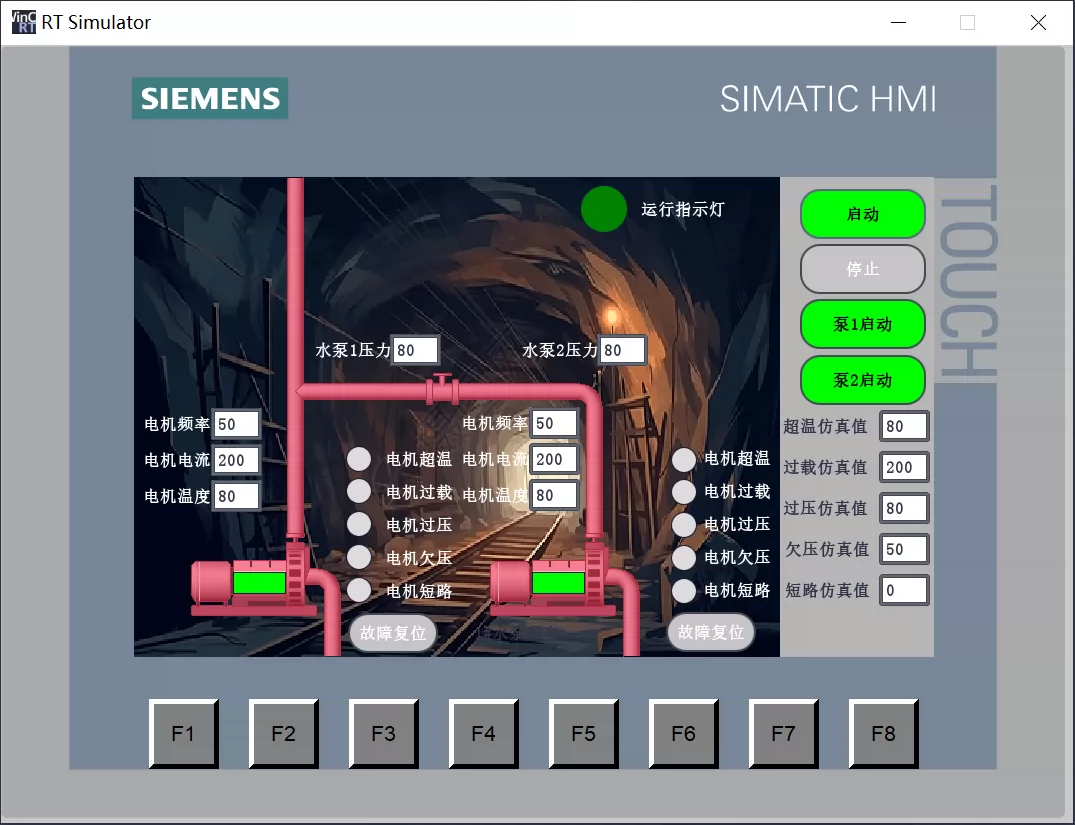Click the RT Simulator title bar icon
The image size is (1075, 825).
(x=23, y=22)
